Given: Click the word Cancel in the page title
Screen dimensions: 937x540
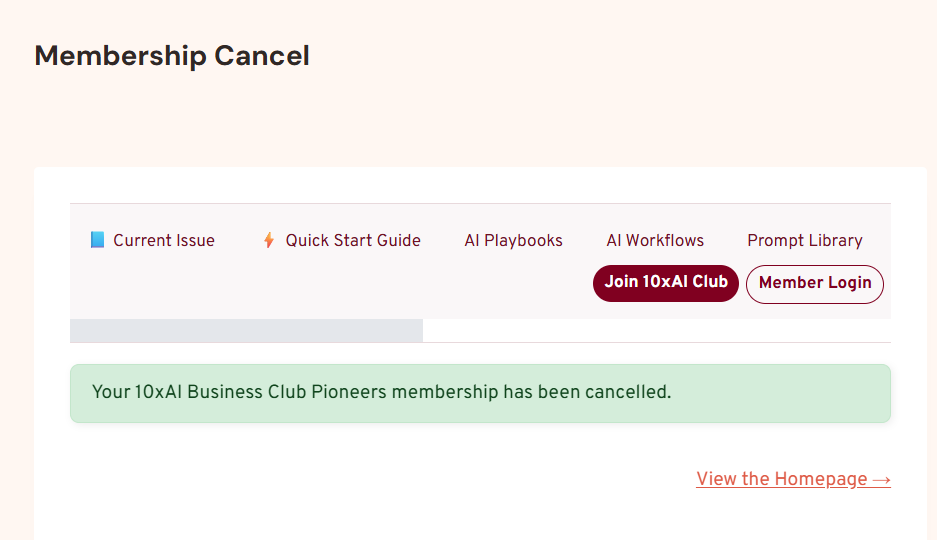Looking at the screenshot, I should point(262,56).
